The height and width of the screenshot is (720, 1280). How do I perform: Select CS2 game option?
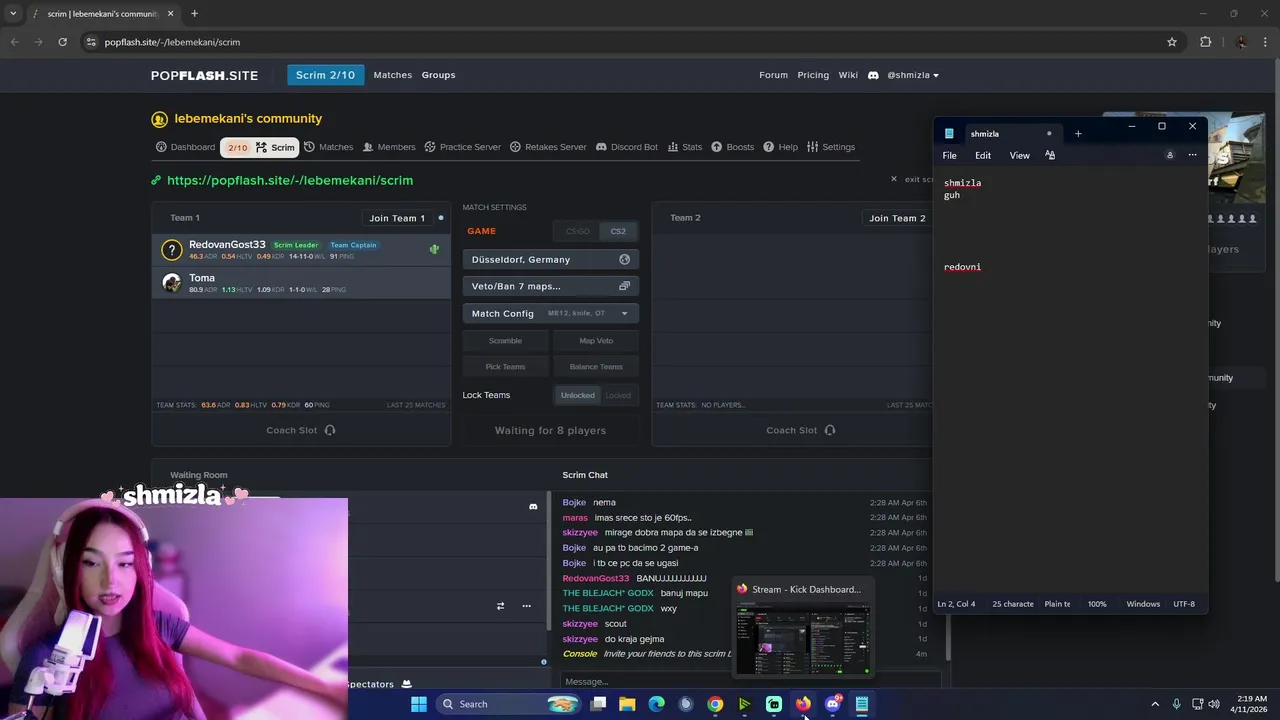[618, 231]
